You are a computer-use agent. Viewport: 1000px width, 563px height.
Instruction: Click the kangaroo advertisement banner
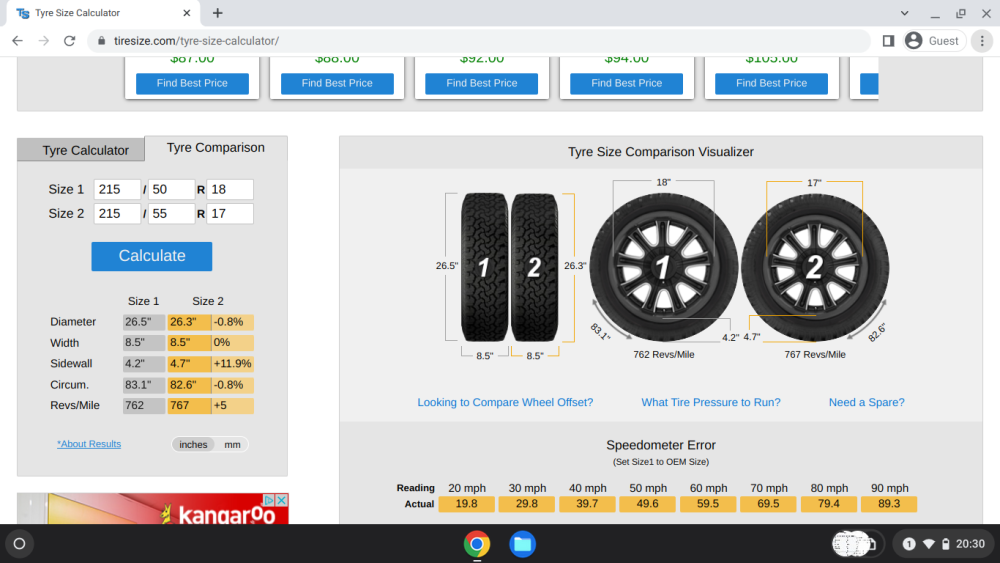coord(152,509)
